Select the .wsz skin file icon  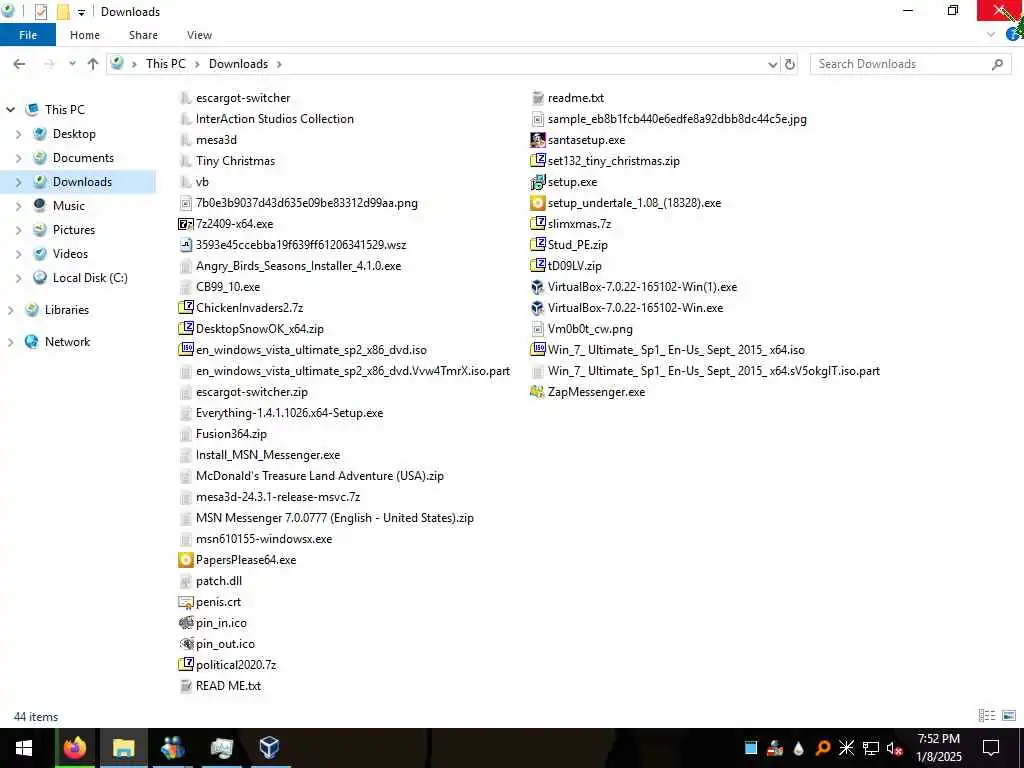[x=185, y=245]
